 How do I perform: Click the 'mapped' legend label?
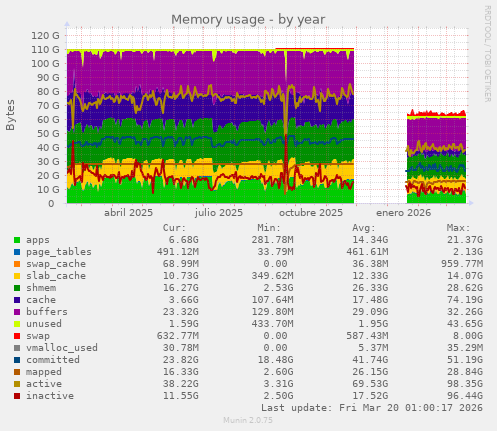click(44, 372)
